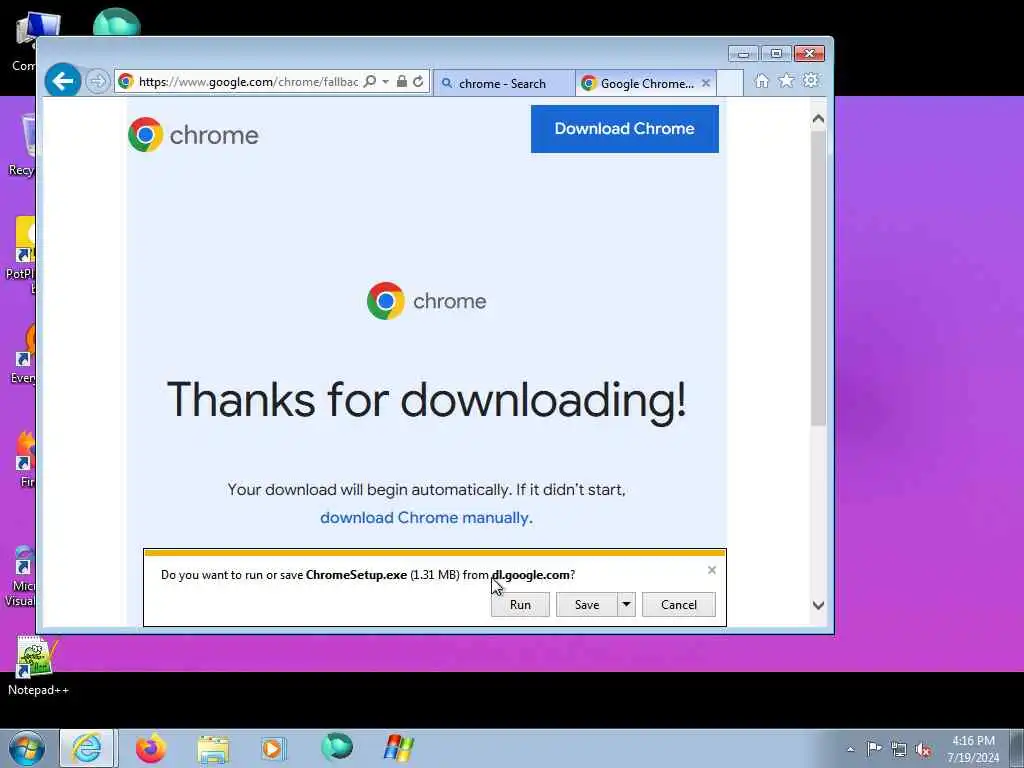Click the network tray icon
Image resolution: width=1024 pixels, height=768 pixels.
point(899,749)
